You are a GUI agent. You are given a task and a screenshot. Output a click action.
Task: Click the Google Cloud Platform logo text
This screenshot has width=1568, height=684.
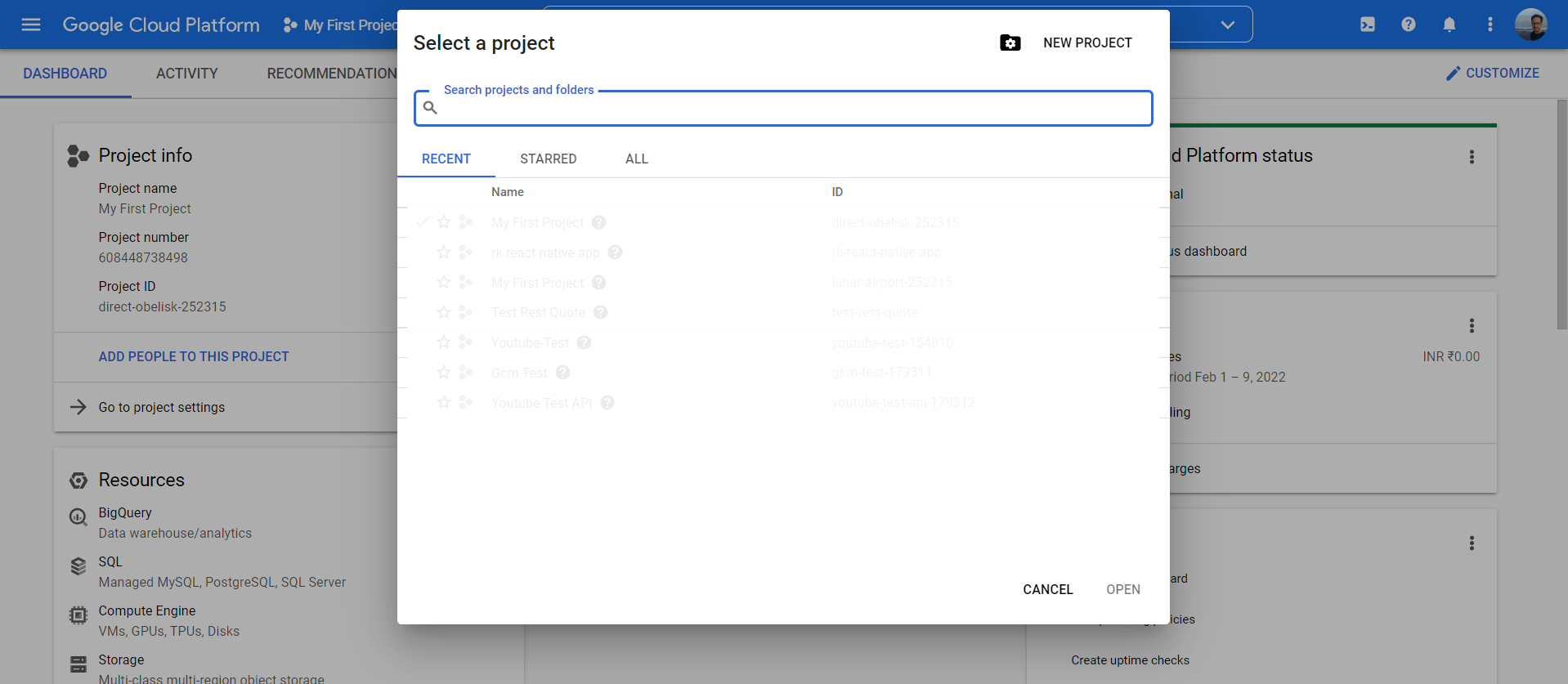pos(161,25)
